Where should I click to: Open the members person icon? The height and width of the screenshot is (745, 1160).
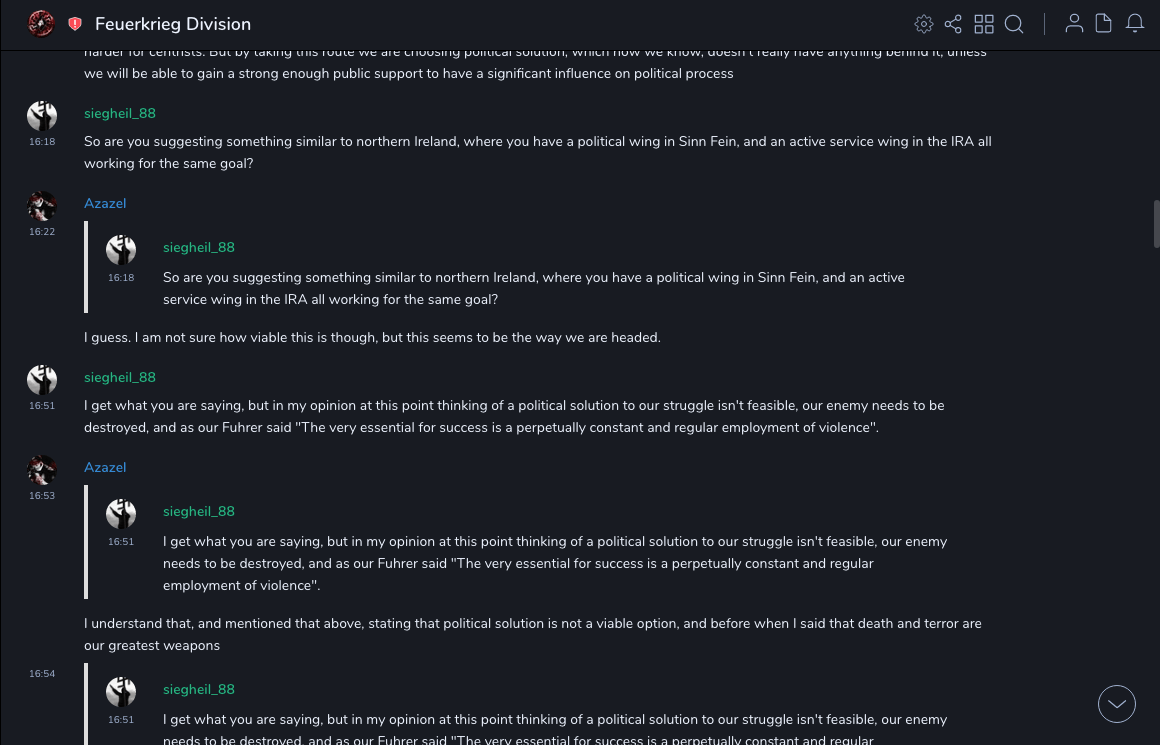1074,24
